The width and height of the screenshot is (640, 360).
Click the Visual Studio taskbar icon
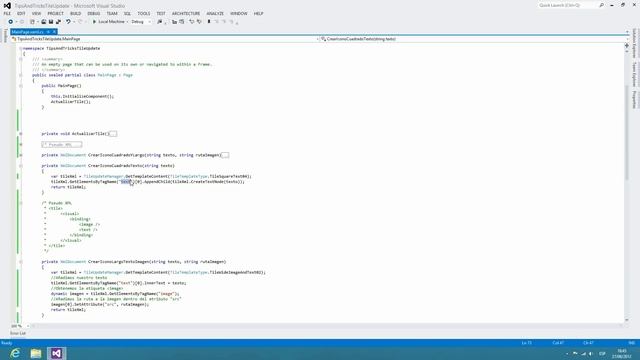(56, 353)
